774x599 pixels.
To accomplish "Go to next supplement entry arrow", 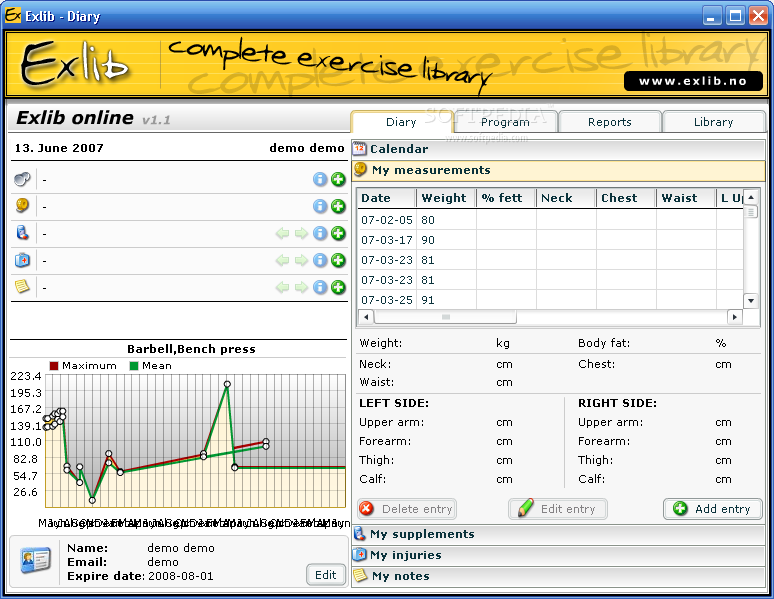I will (x=301, y=233).
